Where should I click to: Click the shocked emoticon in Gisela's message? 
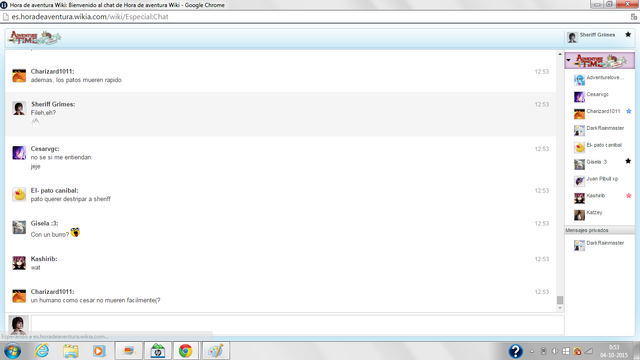click(x=75, y=233)
